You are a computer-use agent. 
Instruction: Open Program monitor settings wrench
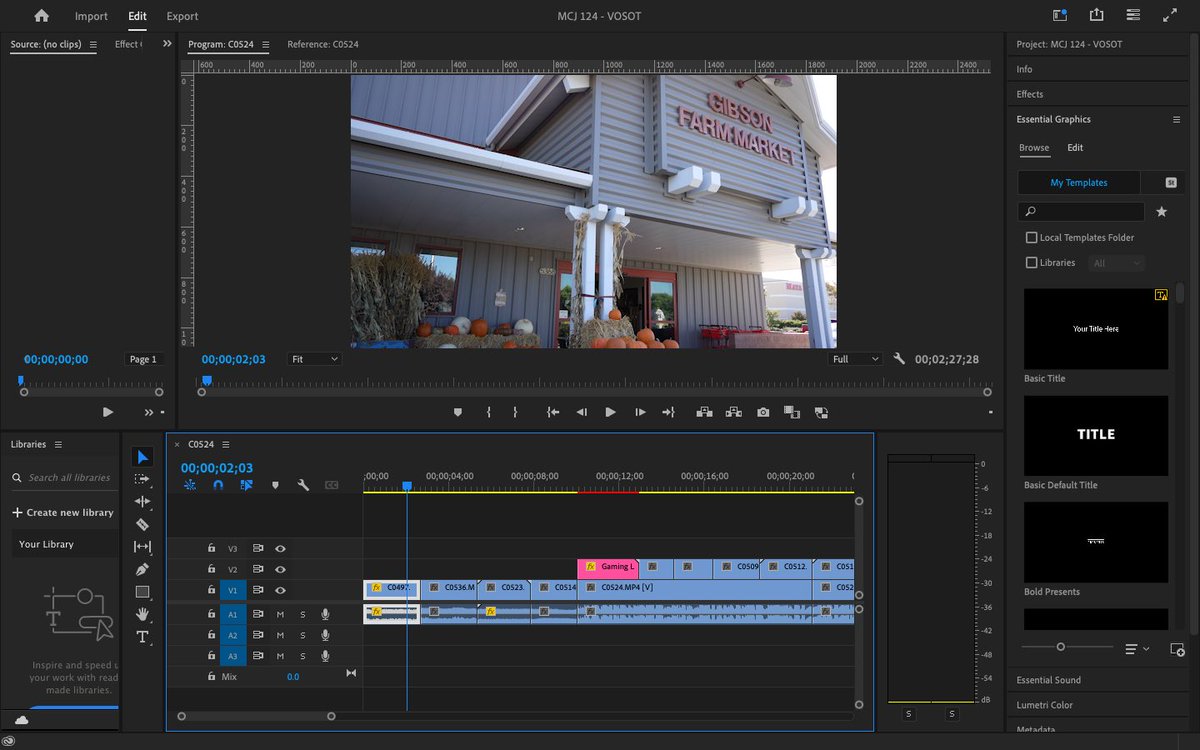click(899, 359)
